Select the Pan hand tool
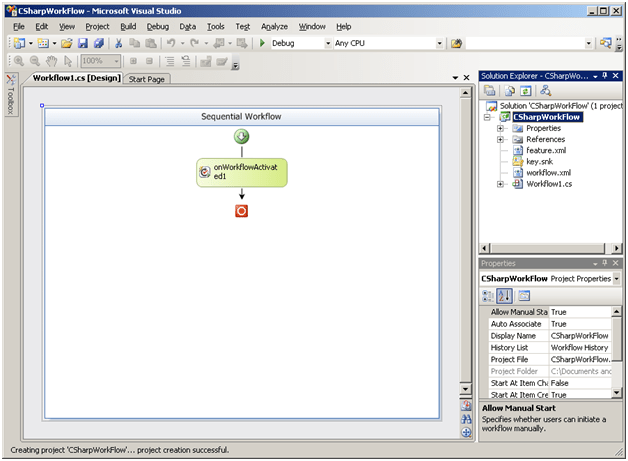The image size is (628, 461). coord(52,62)
